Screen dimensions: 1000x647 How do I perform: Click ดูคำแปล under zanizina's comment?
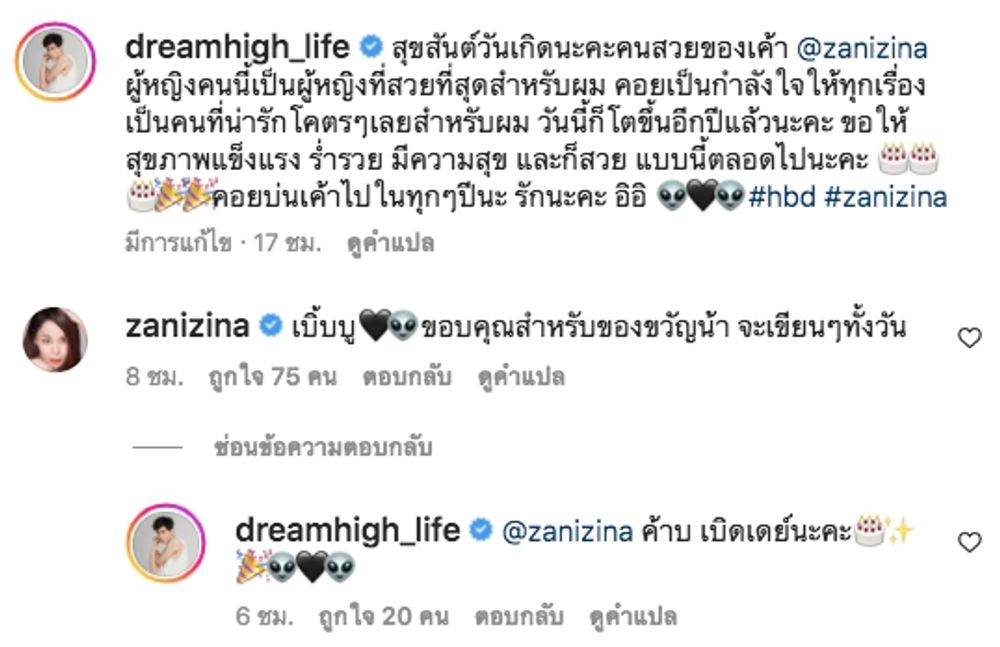521,377
